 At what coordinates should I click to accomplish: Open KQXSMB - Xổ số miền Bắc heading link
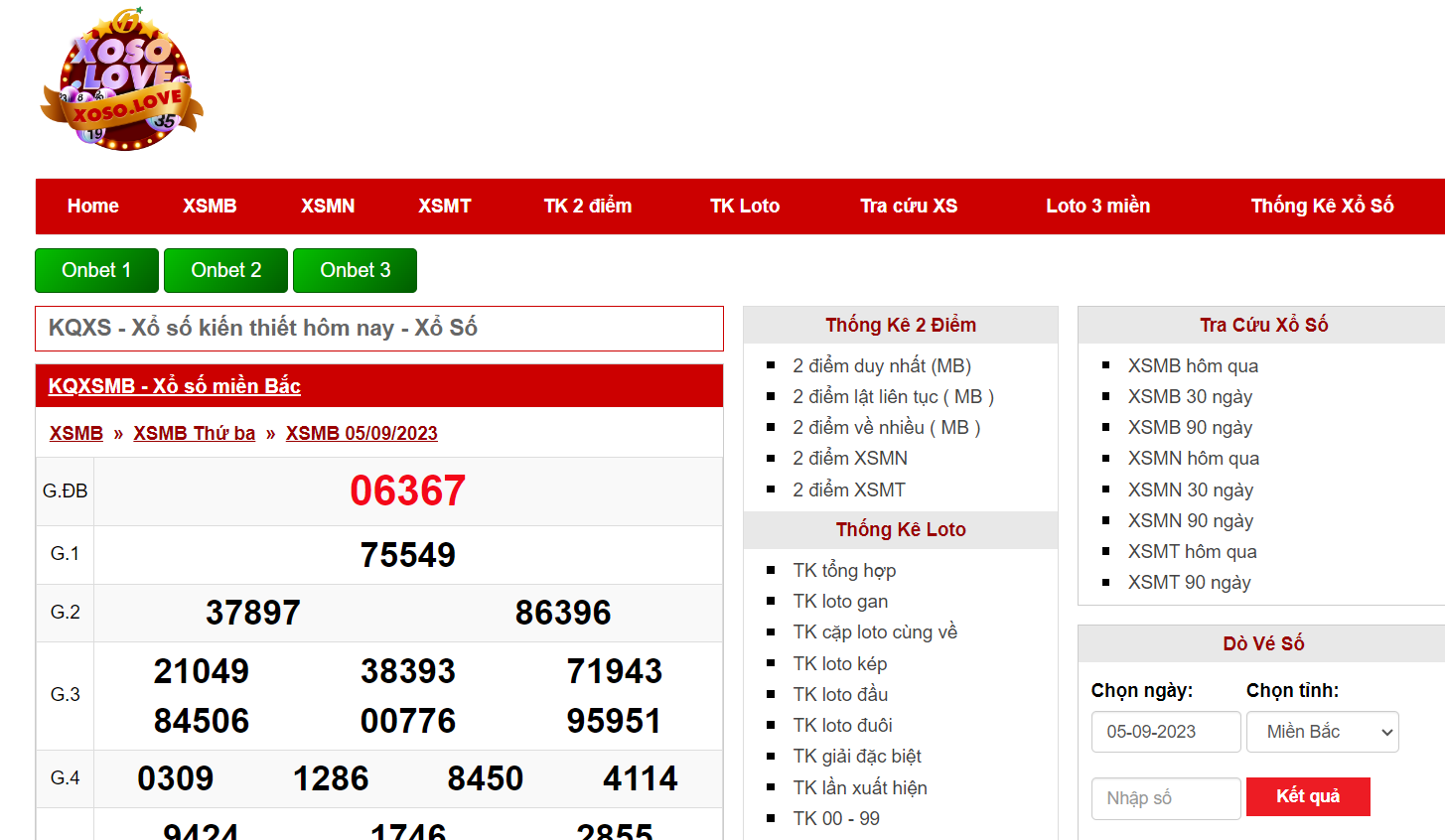pyautogui.click(x=175, y=386)
